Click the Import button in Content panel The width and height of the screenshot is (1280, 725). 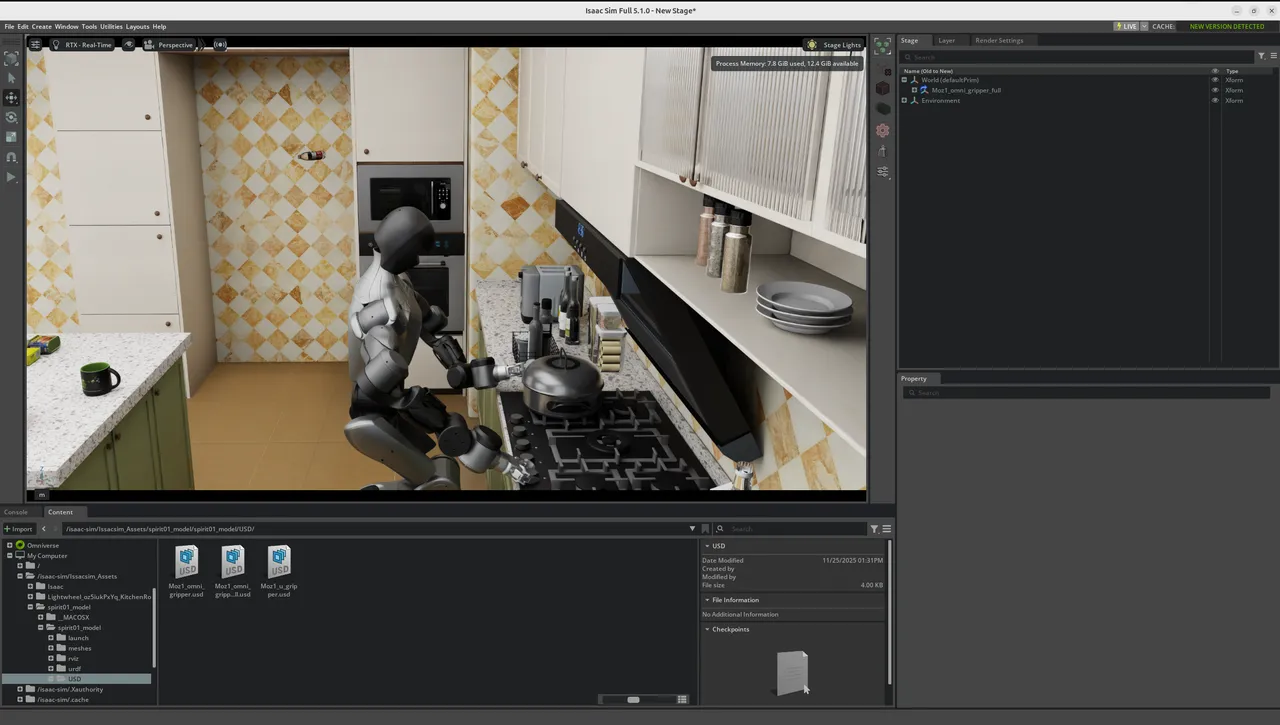19,529
